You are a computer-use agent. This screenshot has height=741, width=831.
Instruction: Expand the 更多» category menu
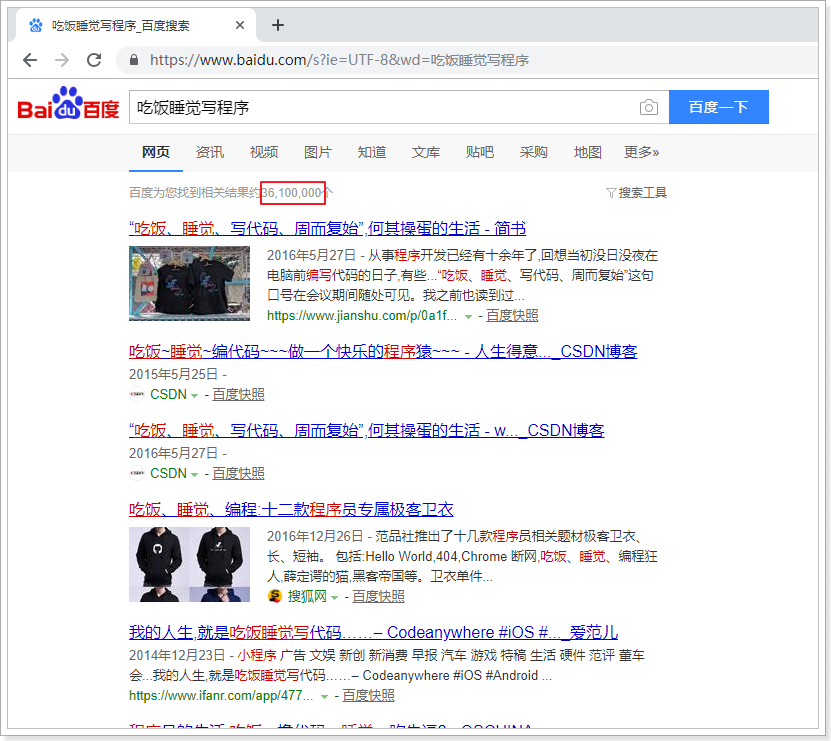coord(641,152)
